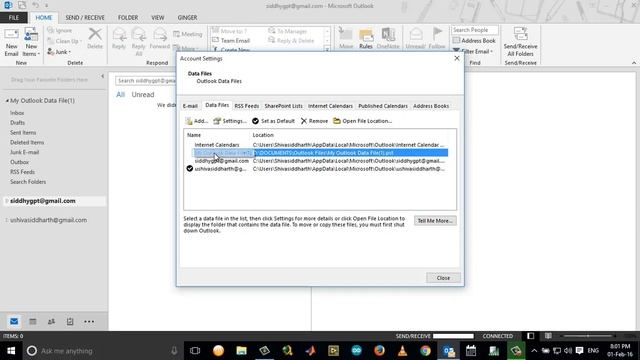Open the Junk dropdown
Screen dimensions: 640x360
coord(59,52)
